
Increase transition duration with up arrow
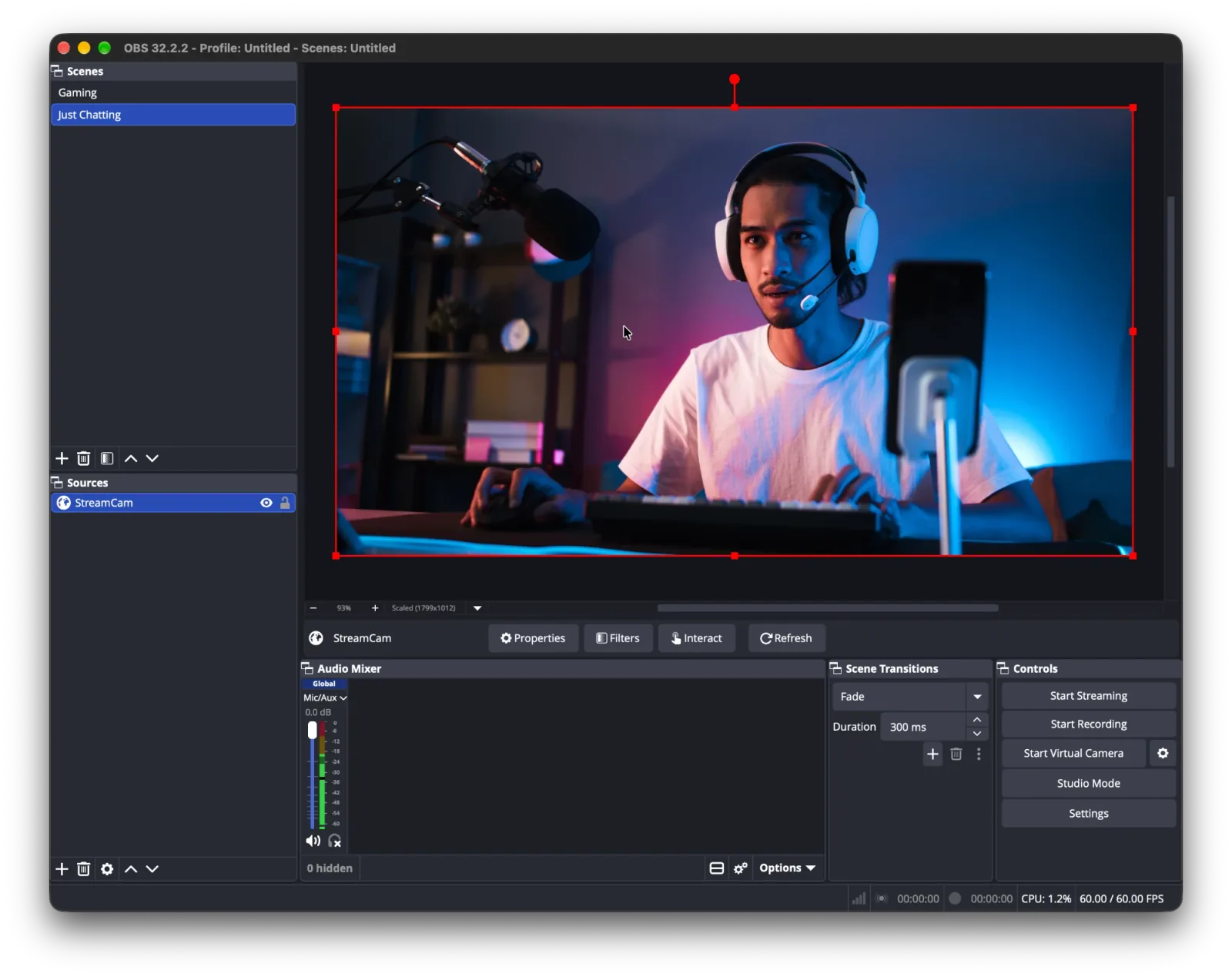click(977, 721)
